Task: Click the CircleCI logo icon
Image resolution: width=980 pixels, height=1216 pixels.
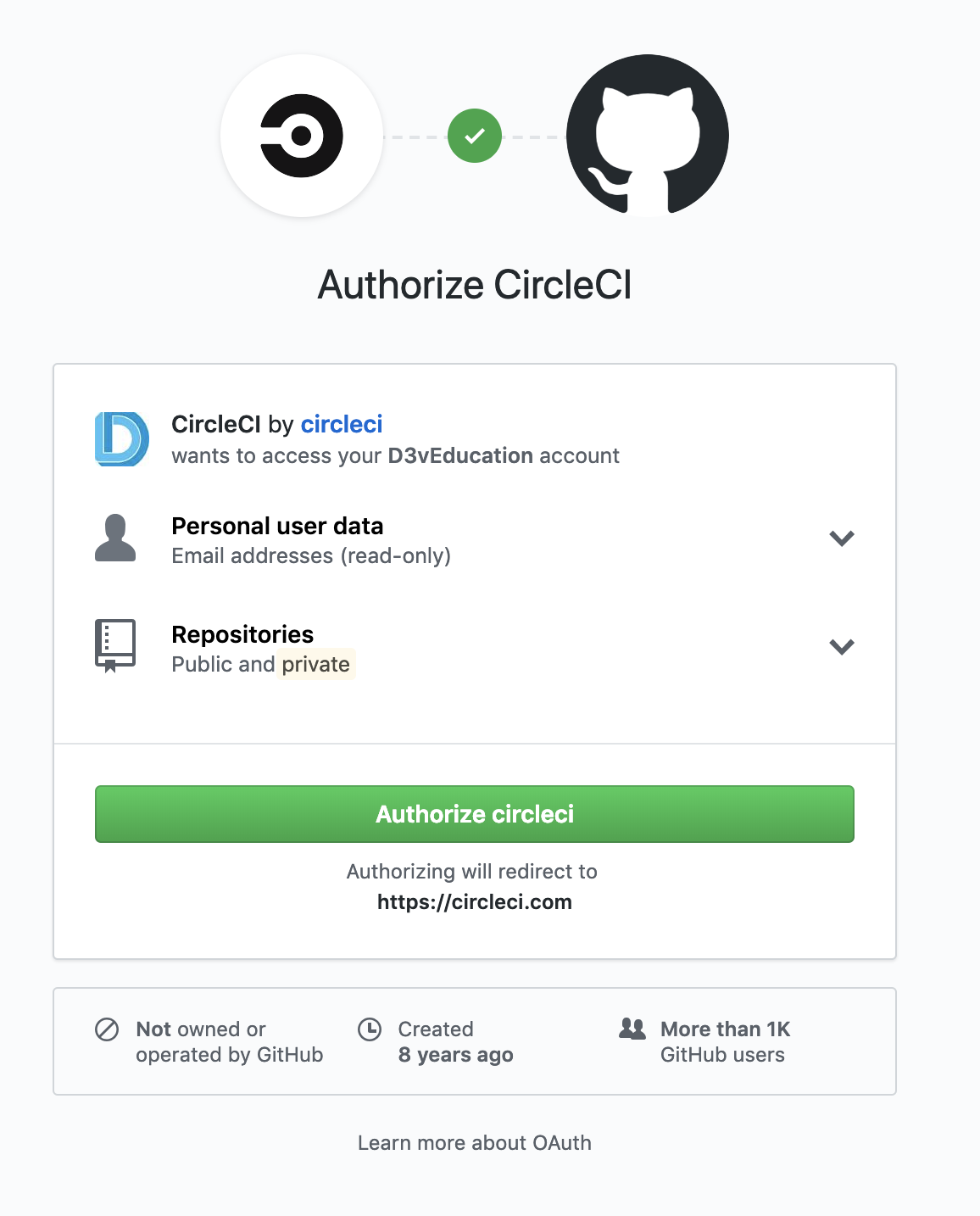Action: [301, 136]
